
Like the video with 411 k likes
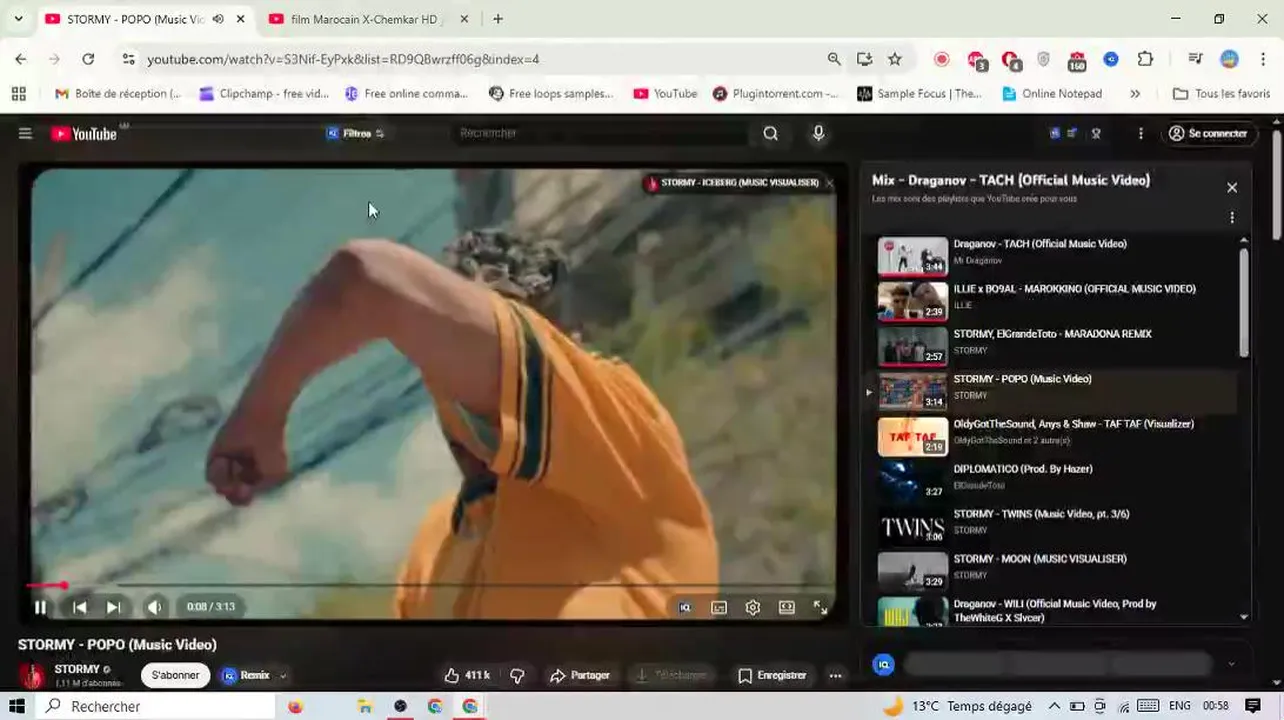[467, 676]
